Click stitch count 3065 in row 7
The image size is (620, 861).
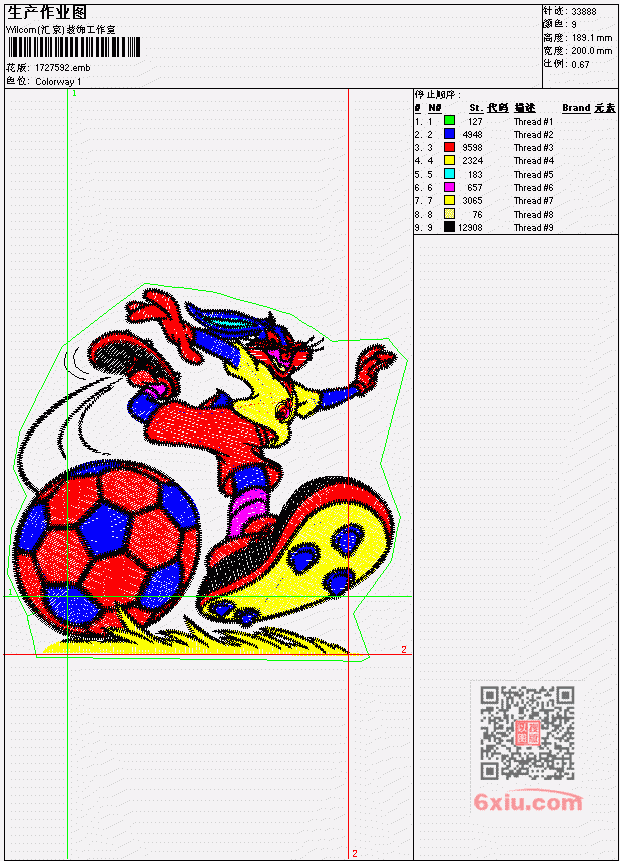[472, 201]
